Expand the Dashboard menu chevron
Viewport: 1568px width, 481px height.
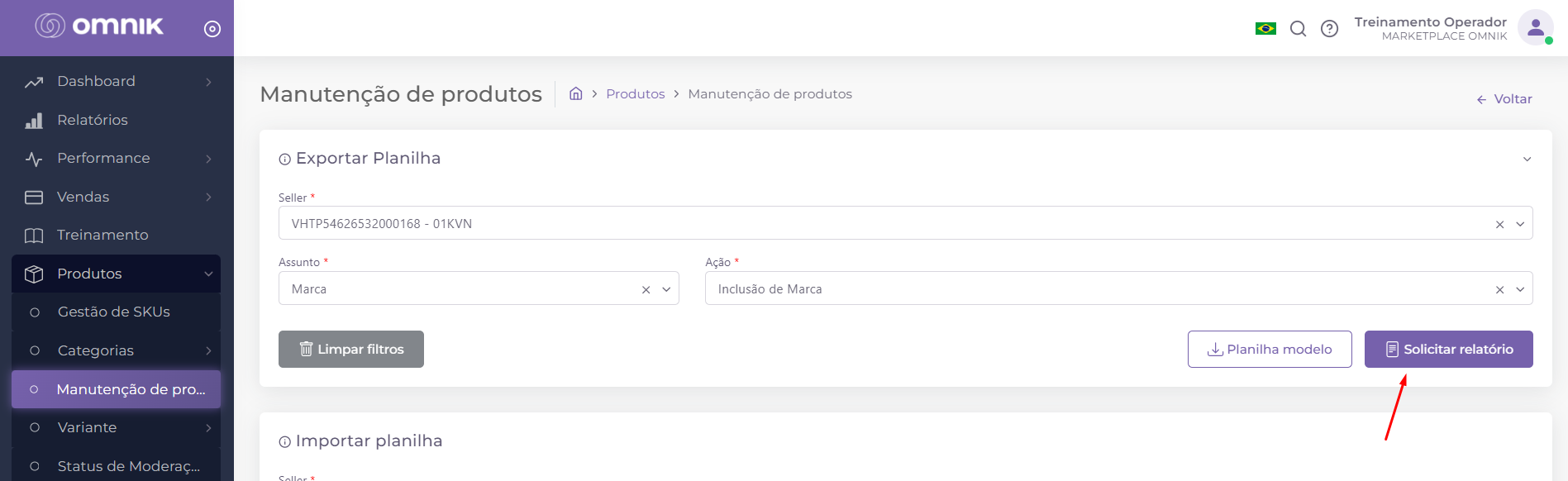pyautogui.click(x=208, y=82)
